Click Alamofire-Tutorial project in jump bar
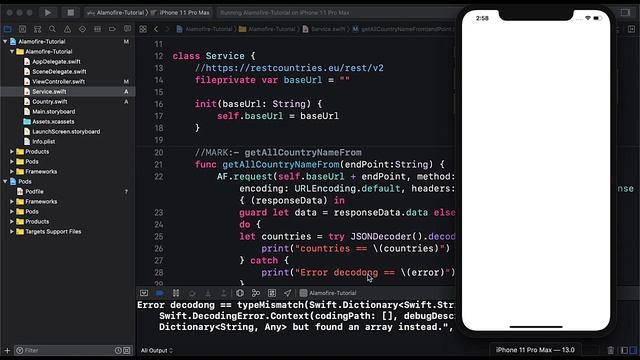The height and width of the screenshot is (360, 640). (204, 29)
